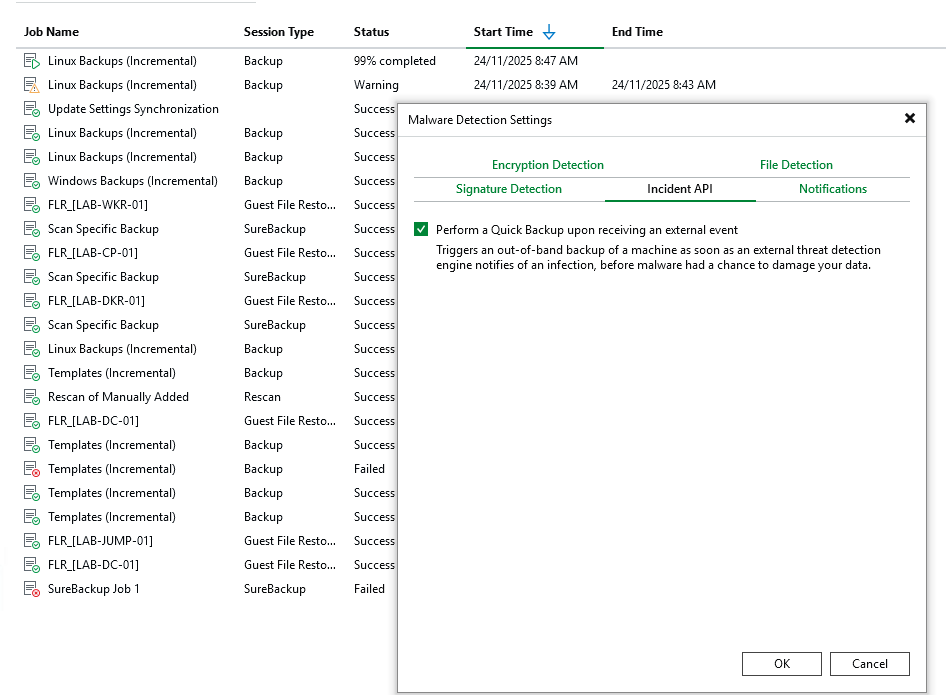Sort the list by the Job Name column

52,32
